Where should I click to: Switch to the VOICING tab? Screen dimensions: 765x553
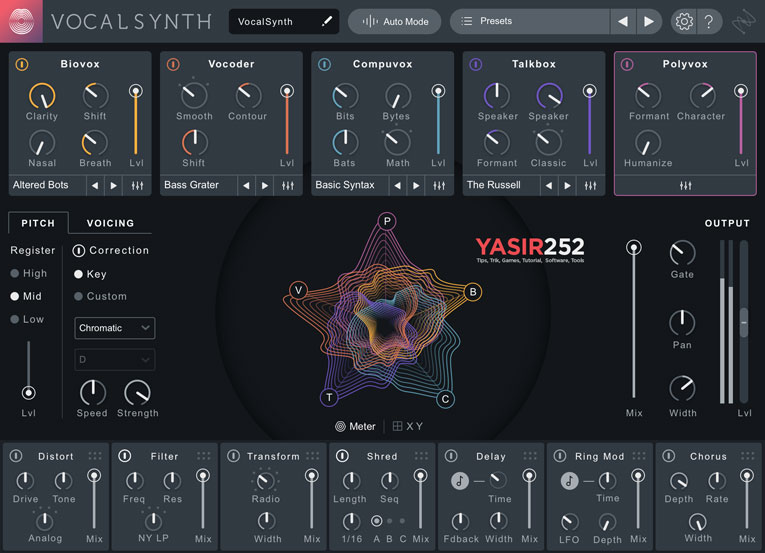pos(110,223)
